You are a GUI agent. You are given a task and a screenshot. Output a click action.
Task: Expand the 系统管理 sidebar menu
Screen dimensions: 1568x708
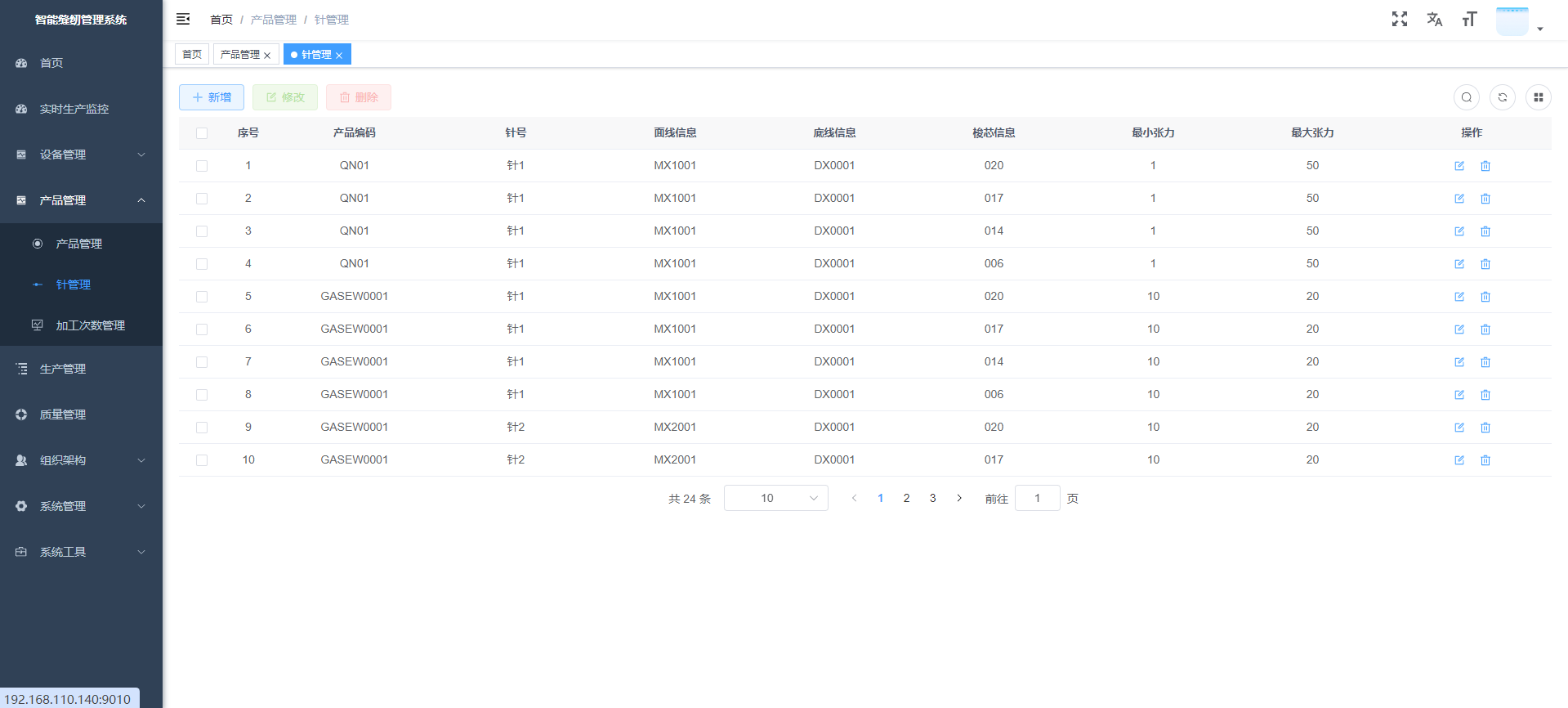pos(81,506)
